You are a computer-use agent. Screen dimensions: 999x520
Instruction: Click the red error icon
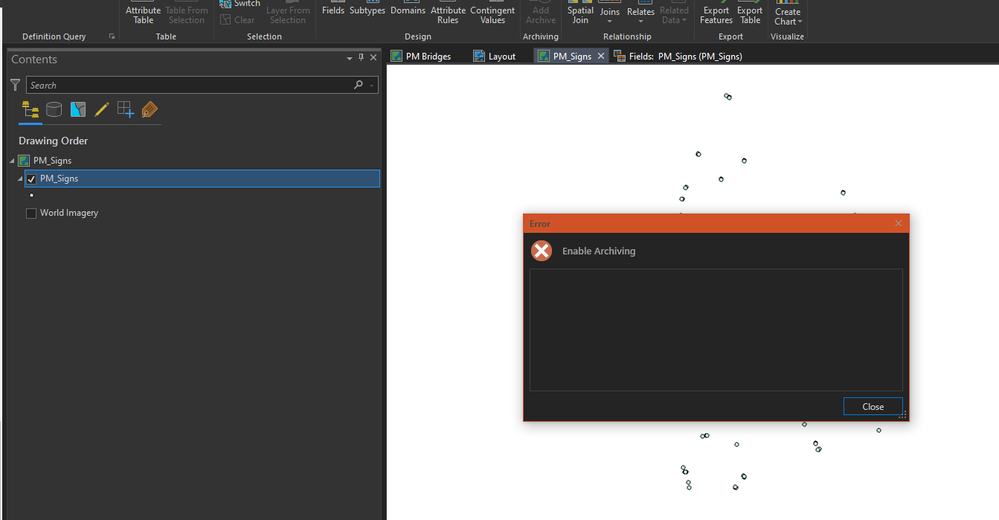(542, 250)
